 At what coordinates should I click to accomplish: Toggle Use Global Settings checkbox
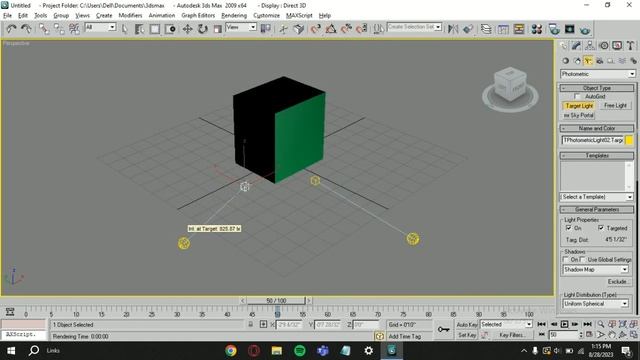click(x=582, y=260)
